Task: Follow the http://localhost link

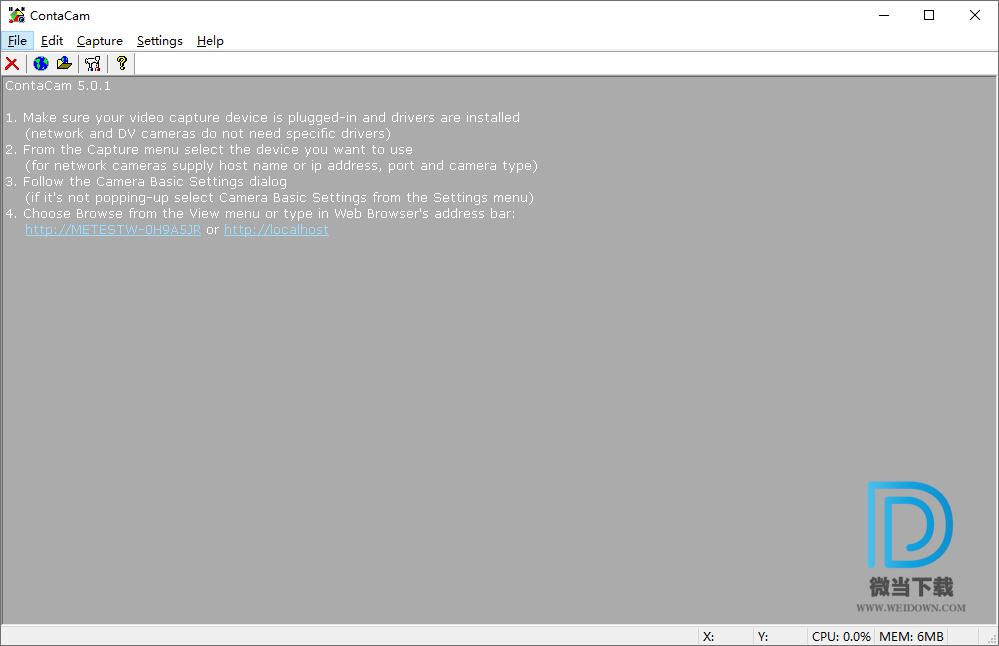Action: [x=276, y=230]
